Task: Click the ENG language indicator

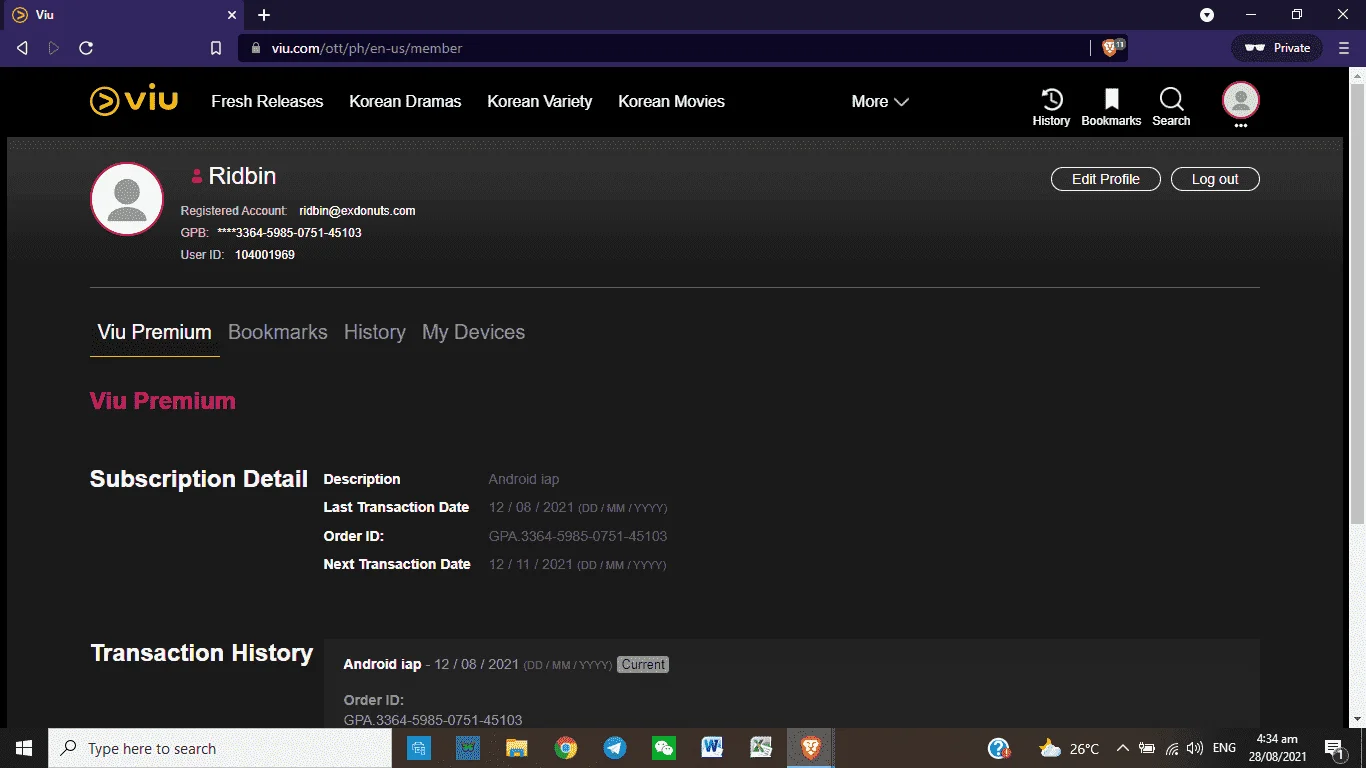Action: coord(1224,748)
